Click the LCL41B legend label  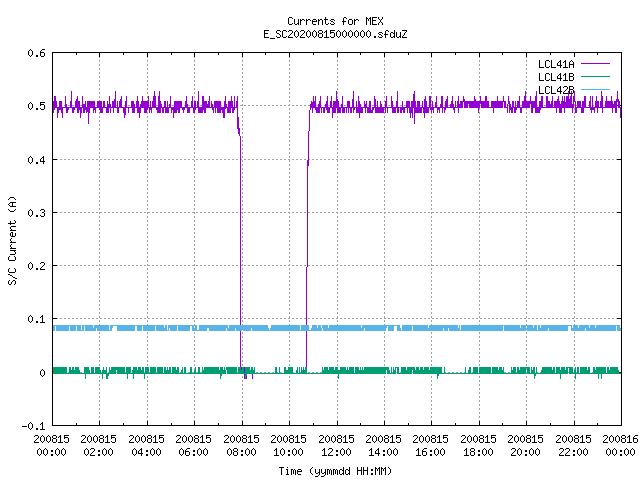coord(556,77)
